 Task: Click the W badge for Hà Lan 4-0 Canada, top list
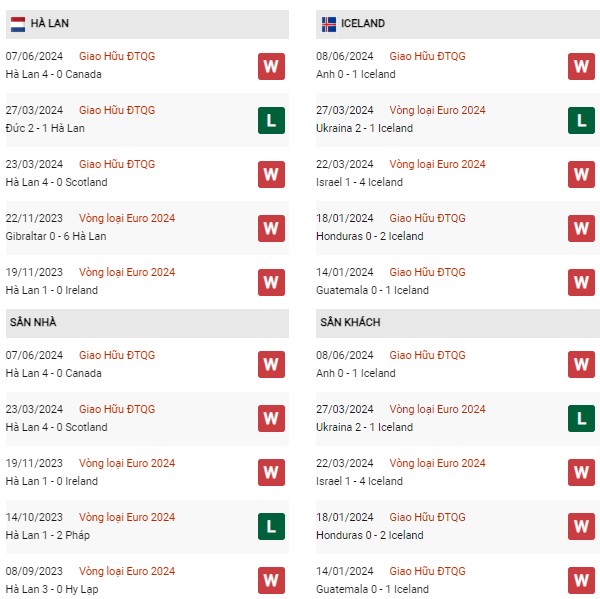click(x=271, y=67)
